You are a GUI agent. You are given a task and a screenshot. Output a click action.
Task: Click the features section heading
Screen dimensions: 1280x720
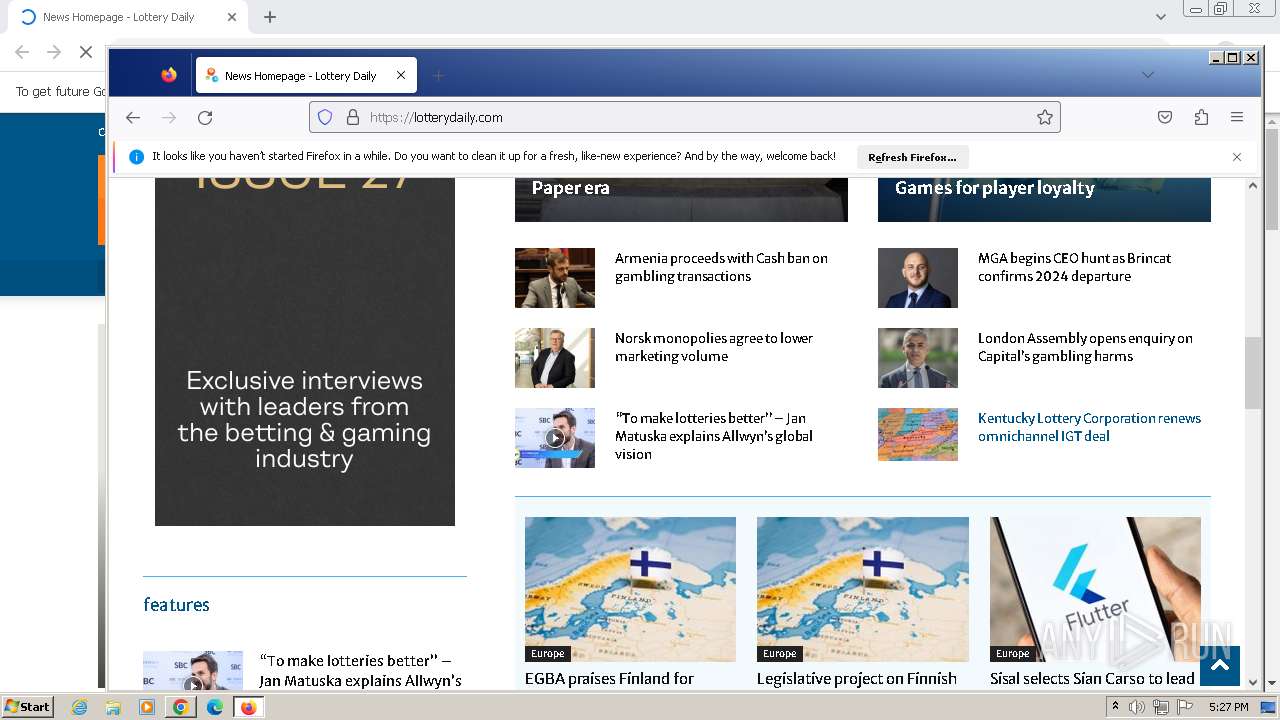(x=176, y=604)
